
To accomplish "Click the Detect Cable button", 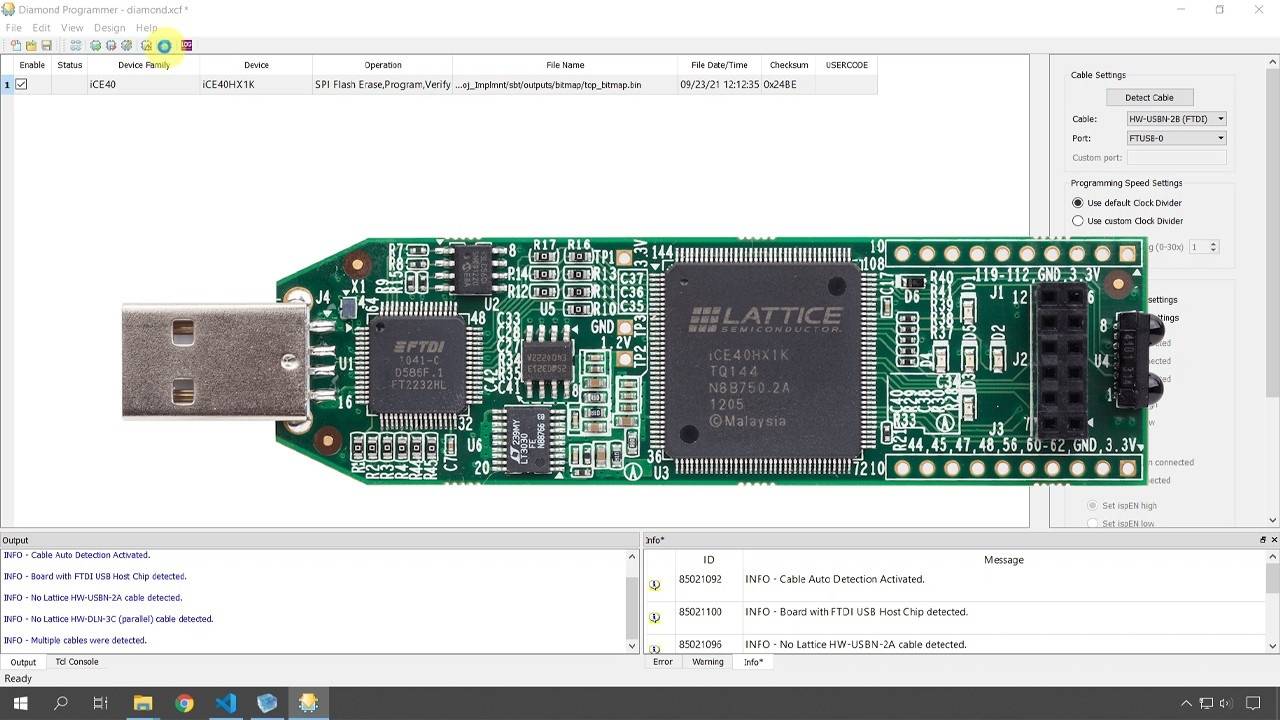I will click(x=1149, y=97).
